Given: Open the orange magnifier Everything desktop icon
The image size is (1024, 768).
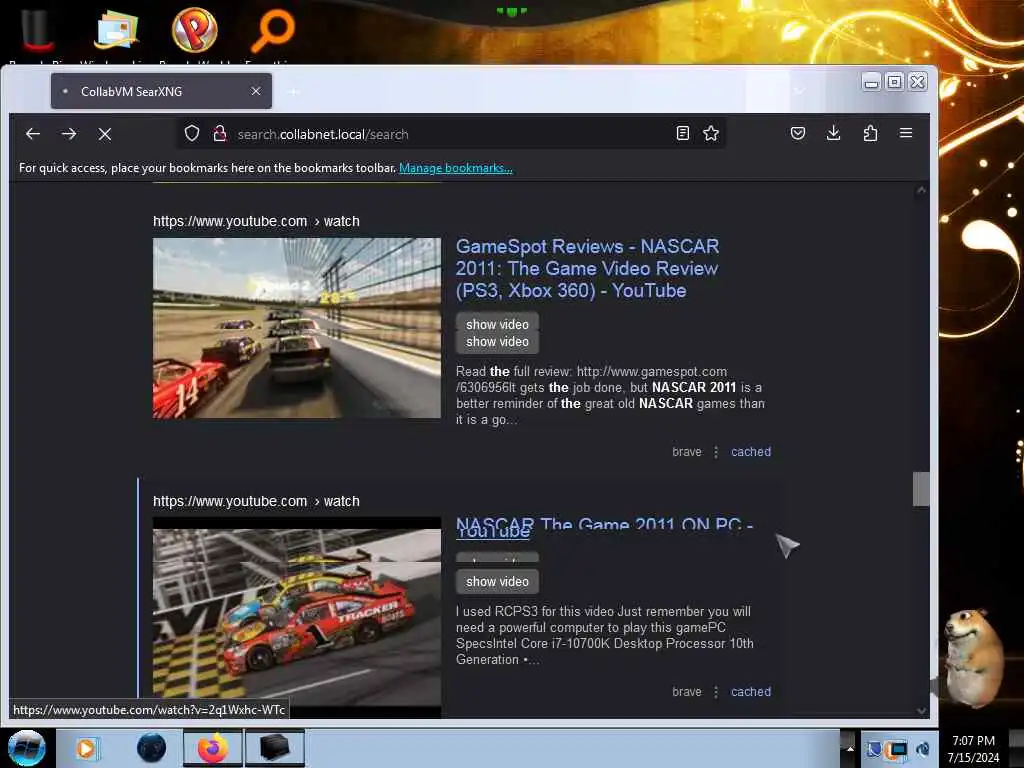Looking at the screenshot, I should point(273,33).
